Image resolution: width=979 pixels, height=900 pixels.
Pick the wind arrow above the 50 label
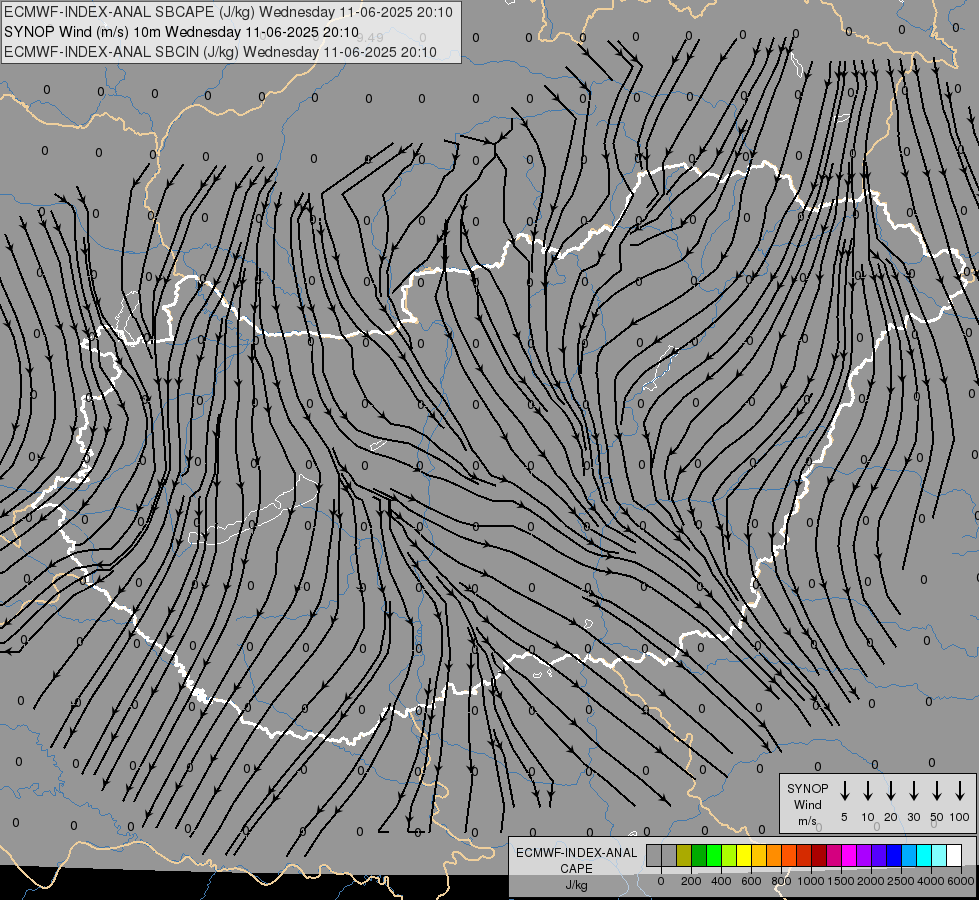(937, 791)
